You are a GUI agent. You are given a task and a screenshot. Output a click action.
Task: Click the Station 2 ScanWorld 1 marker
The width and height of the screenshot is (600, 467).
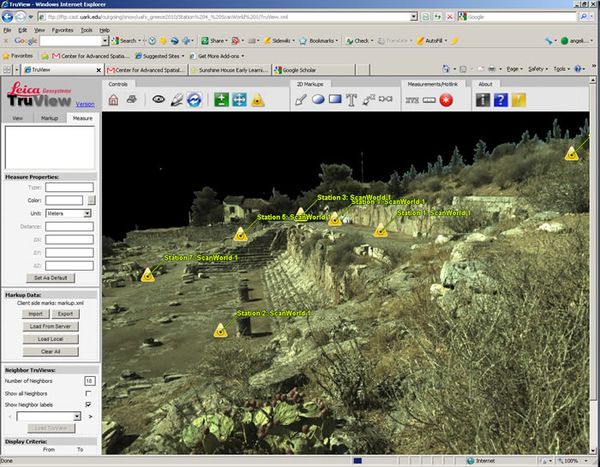pyautogui.click(x=218, y=328)
